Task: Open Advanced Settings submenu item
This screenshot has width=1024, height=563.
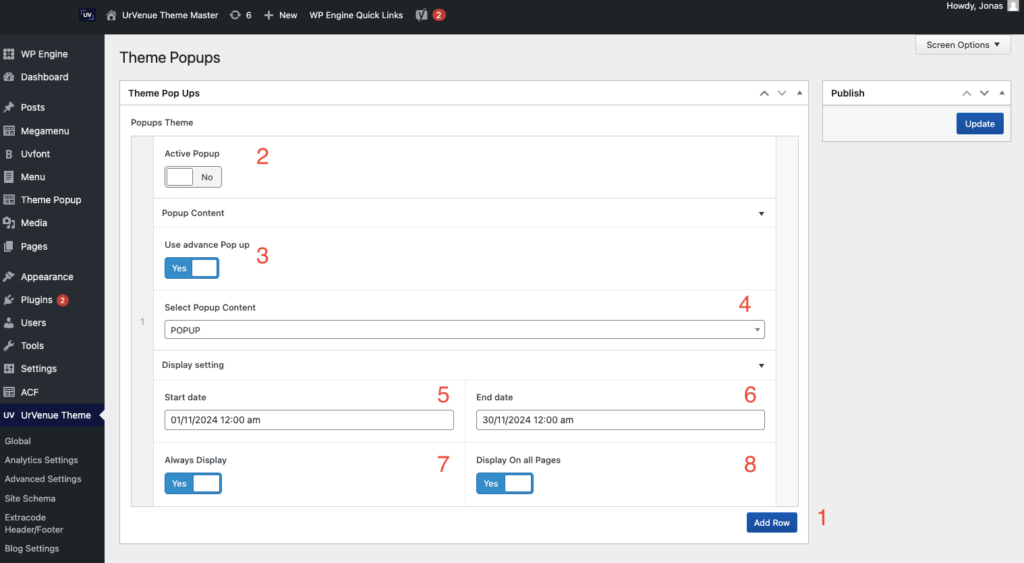Action: point(41,479)
